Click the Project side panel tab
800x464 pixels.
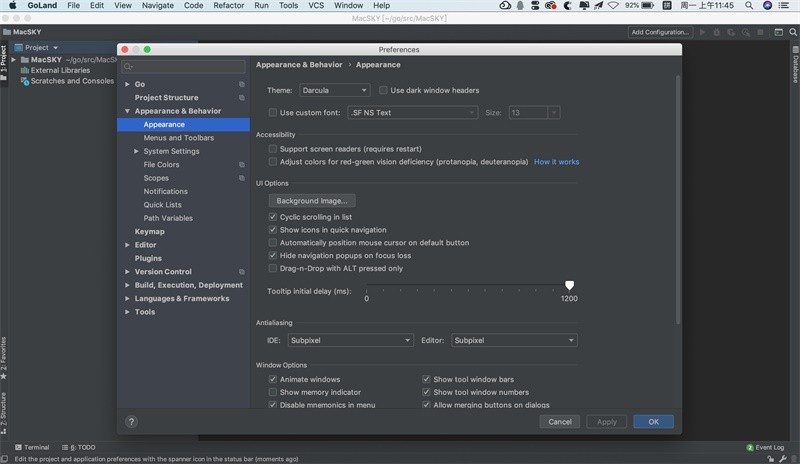coord(4,63)
